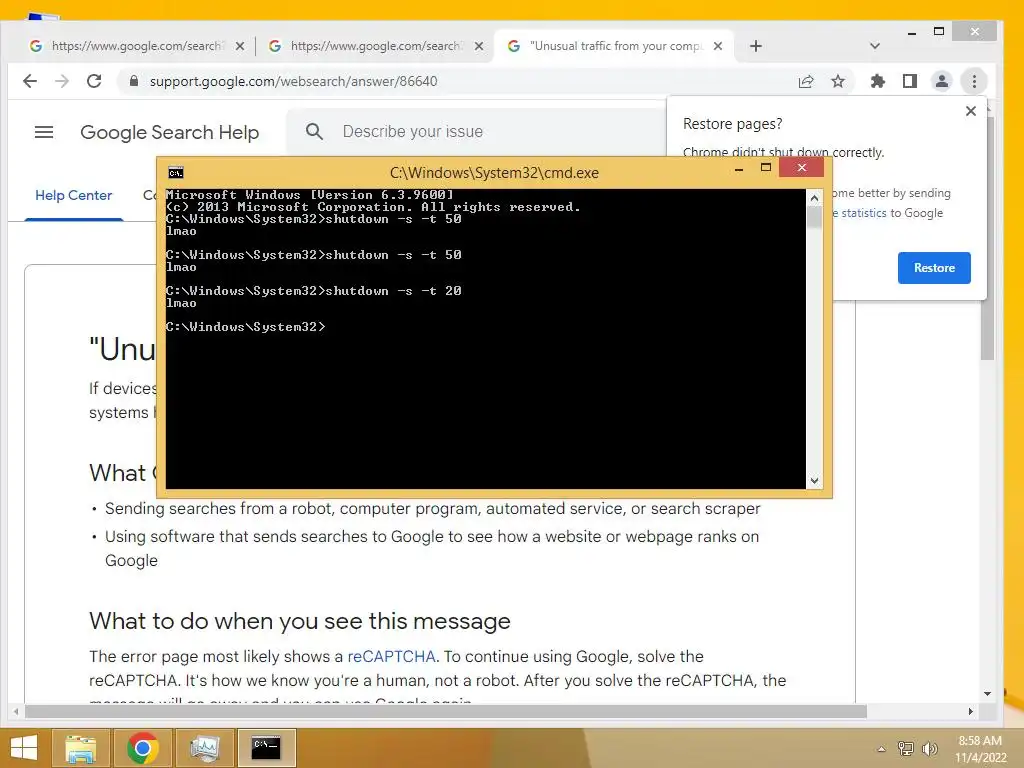Open the reCAPTCHA link
This screenshot has width=1024, height=768.
click(391, 656)
